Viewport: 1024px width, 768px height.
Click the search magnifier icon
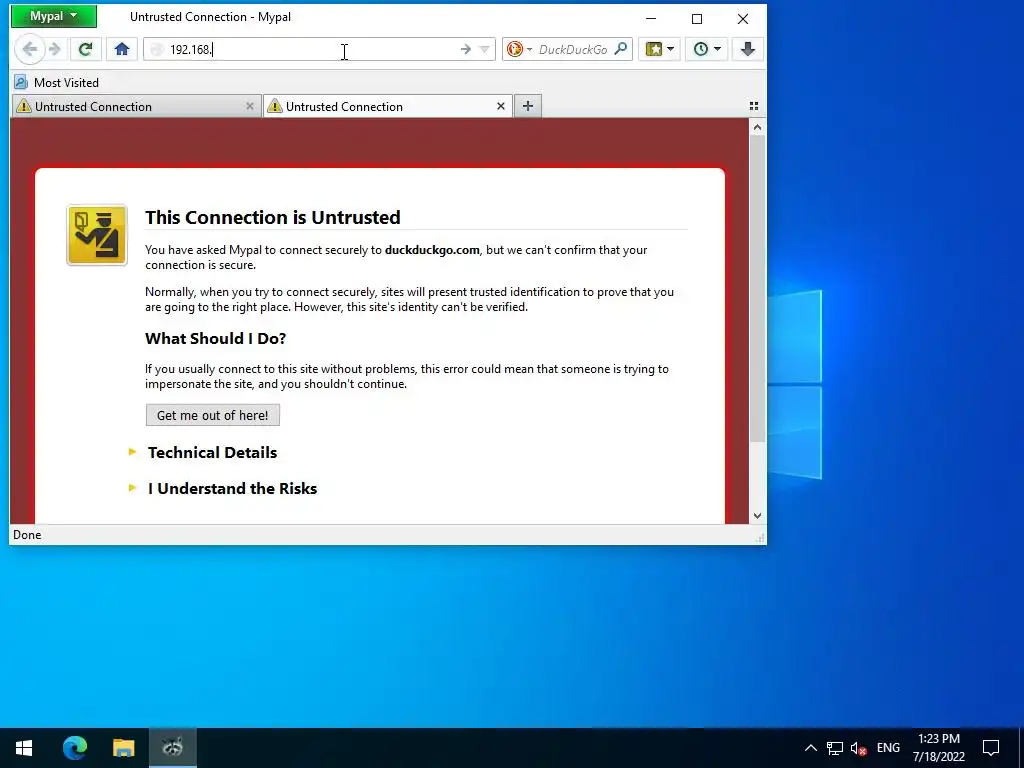coord(621,49)
